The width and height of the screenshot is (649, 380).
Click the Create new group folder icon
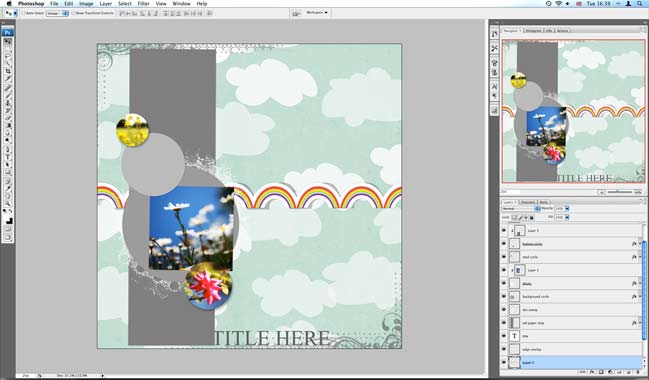pyautogui.click(x=620, y=372)
